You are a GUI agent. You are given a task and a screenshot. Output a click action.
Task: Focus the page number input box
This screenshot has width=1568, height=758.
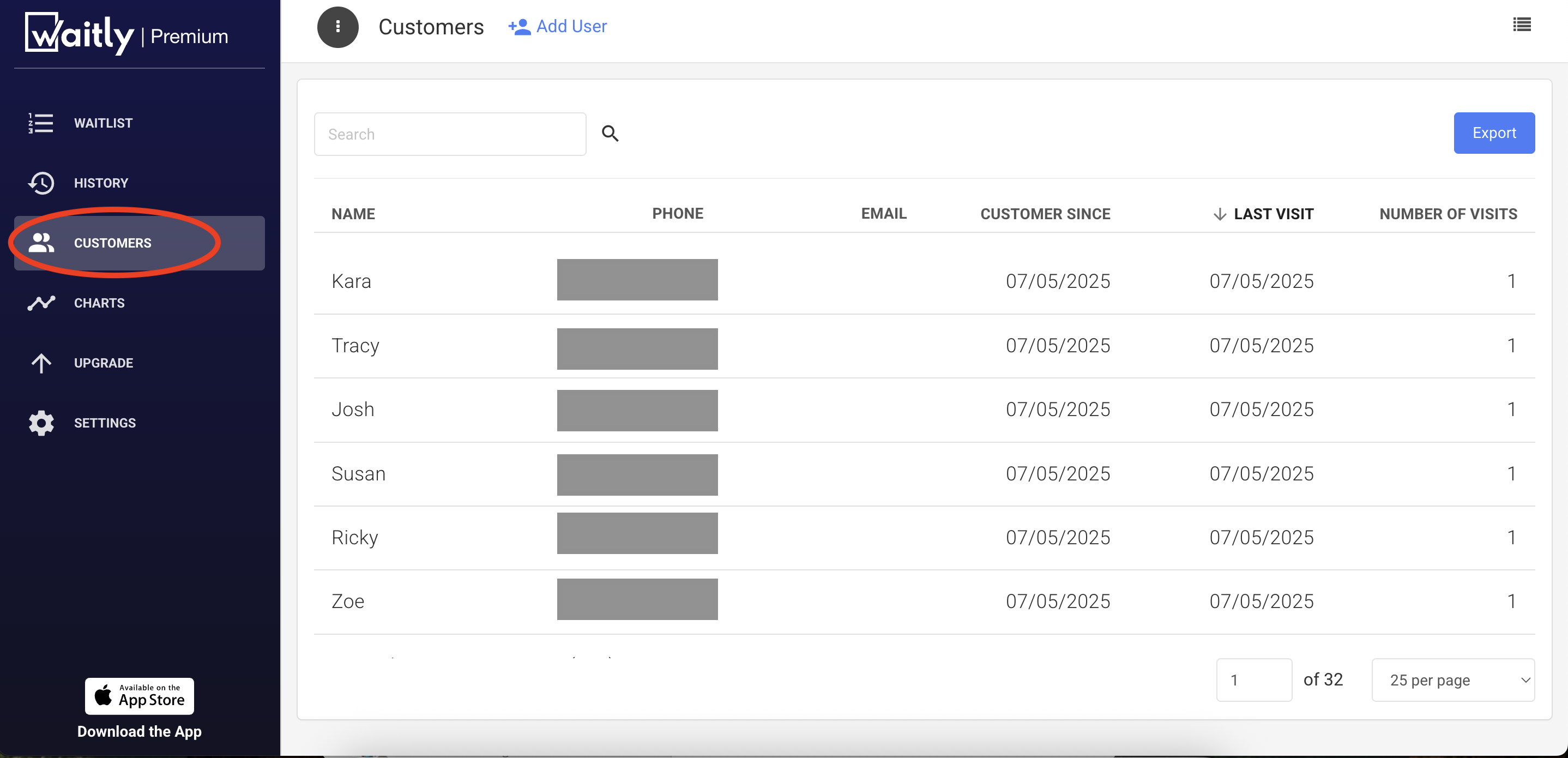point(1253,679)
